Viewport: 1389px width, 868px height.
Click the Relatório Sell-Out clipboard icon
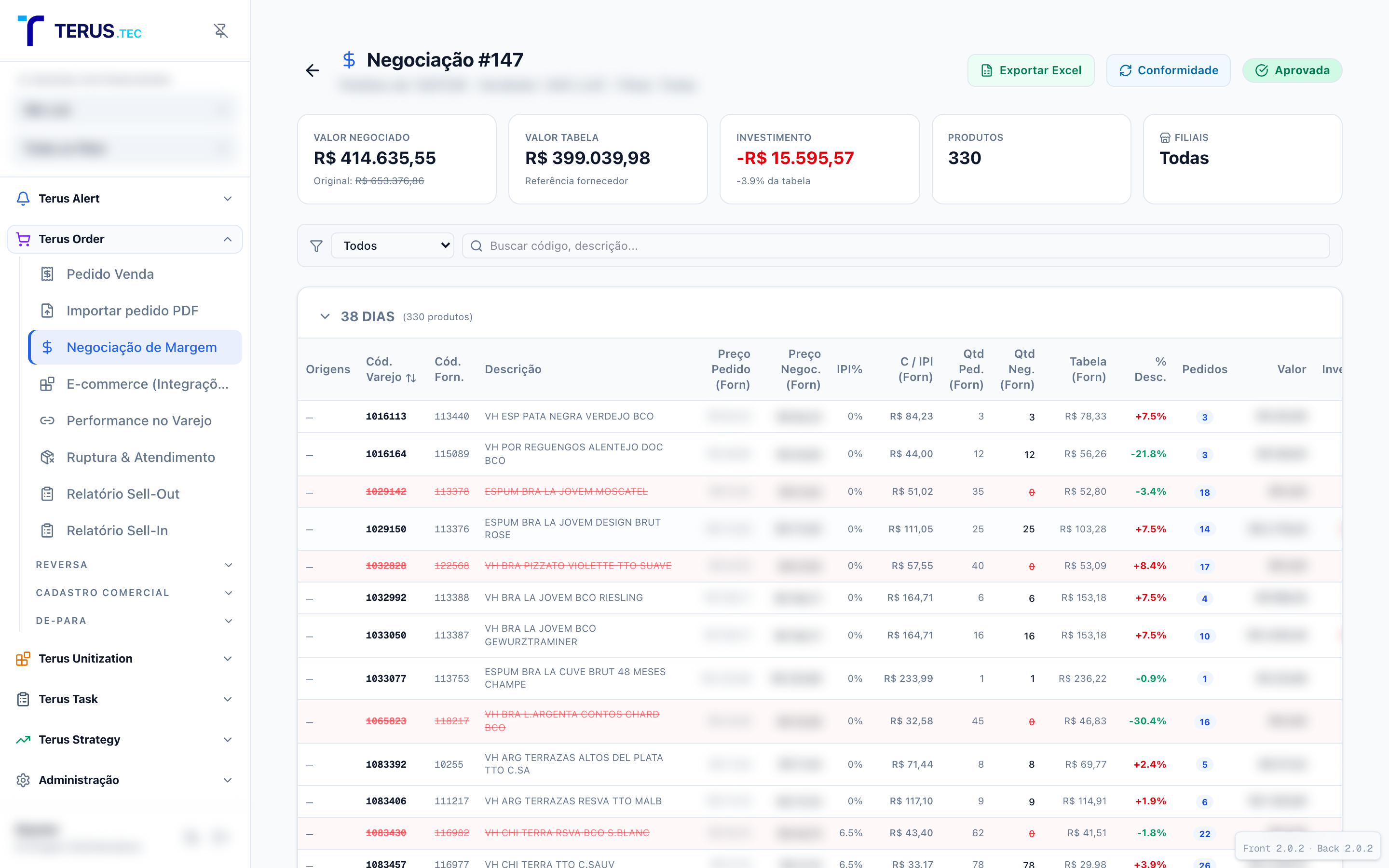tap(47, 494)
